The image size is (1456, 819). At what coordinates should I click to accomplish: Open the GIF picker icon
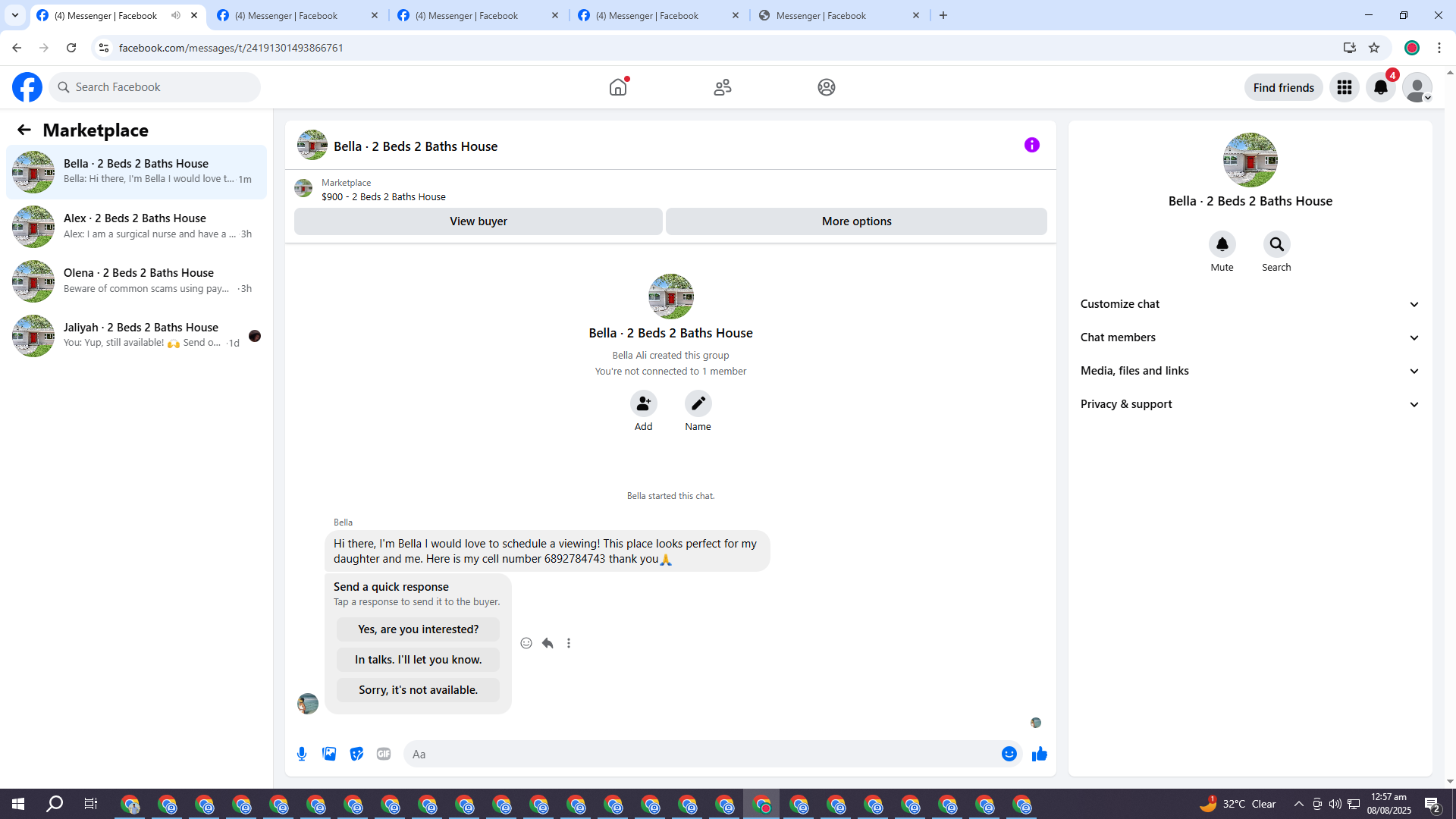(384, 754)
